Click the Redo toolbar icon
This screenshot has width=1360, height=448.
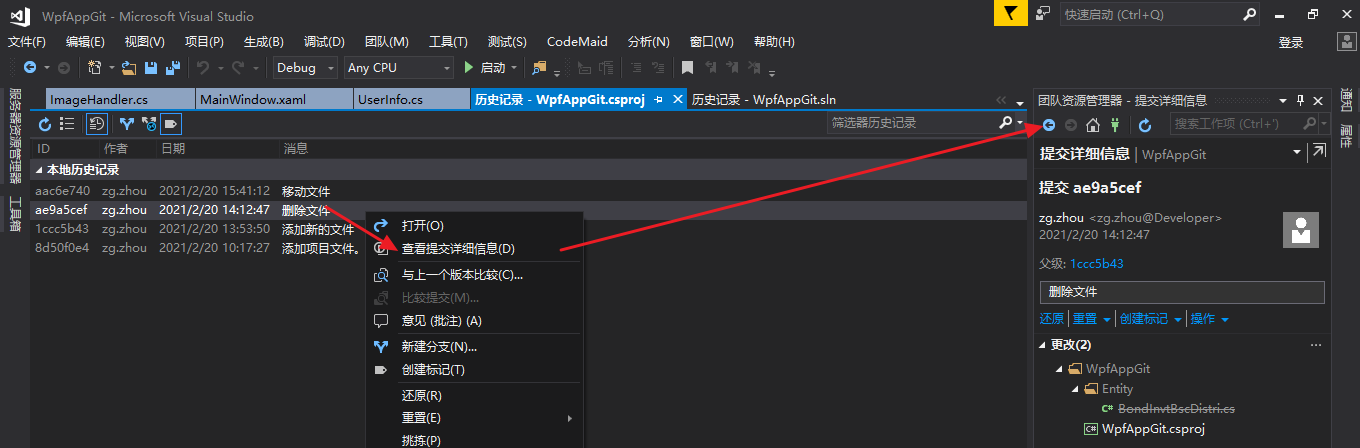pyautogui.click(x=238, y=67)
